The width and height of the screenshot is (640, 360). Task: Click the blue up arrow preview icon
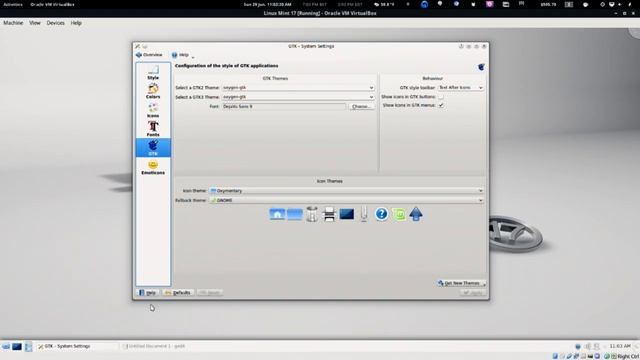pos(416,214)
